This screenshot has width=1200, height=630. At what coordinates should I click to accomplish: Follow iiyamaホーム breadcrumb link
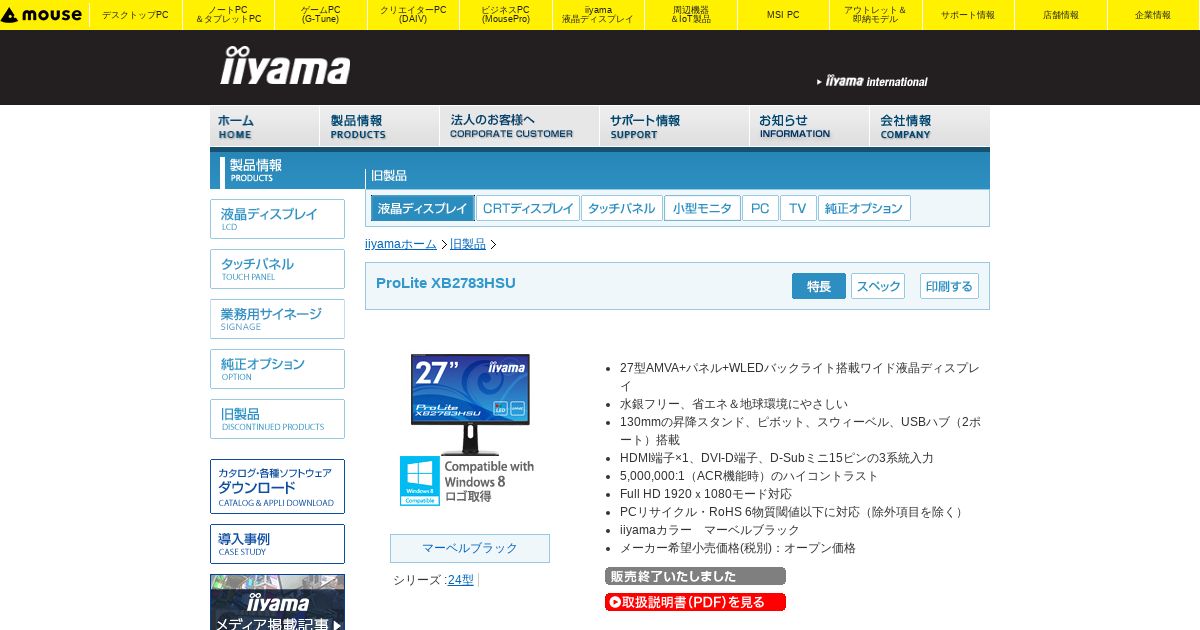pos(401,244)
